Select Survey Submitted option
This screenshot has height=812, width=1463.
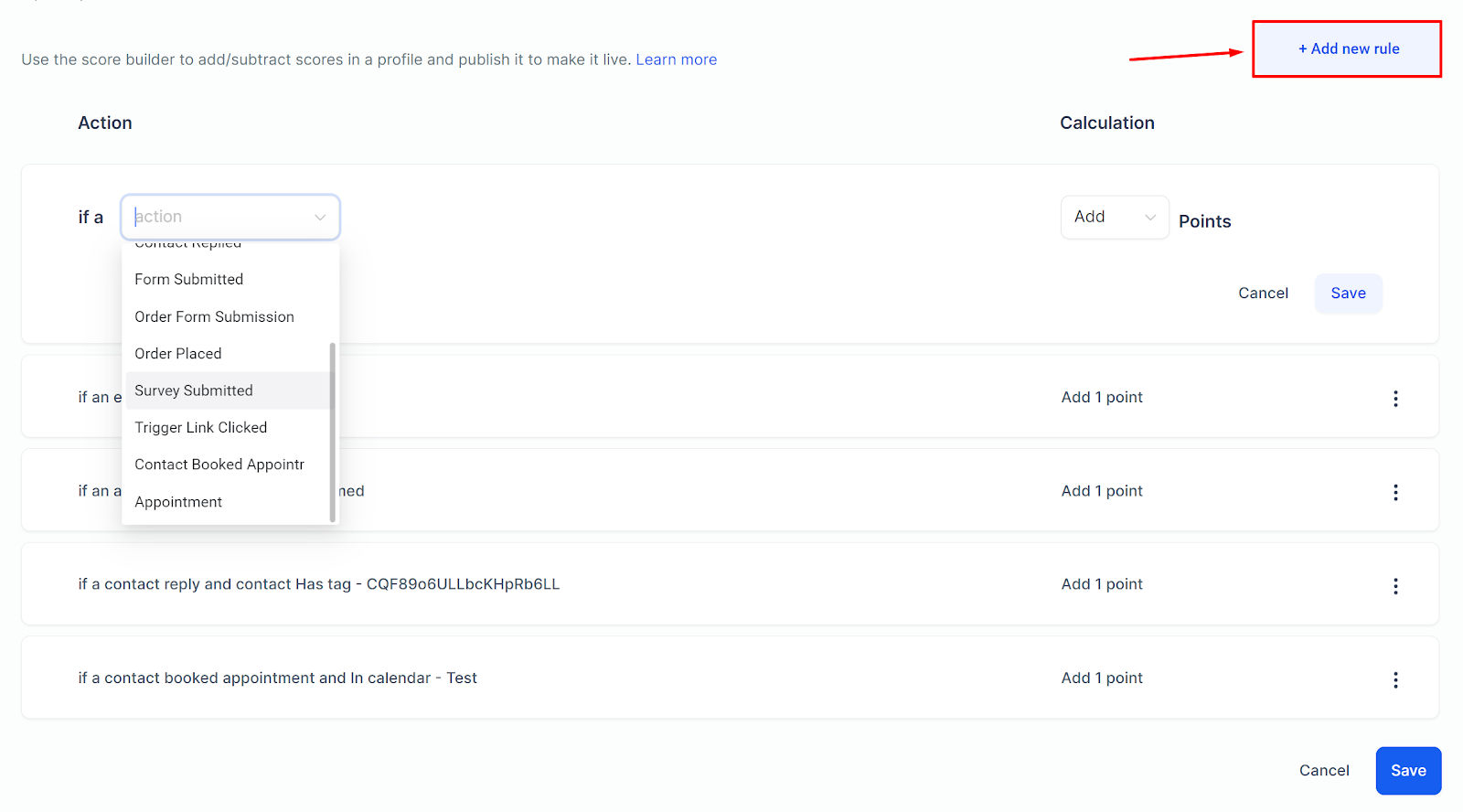[226, 390]
